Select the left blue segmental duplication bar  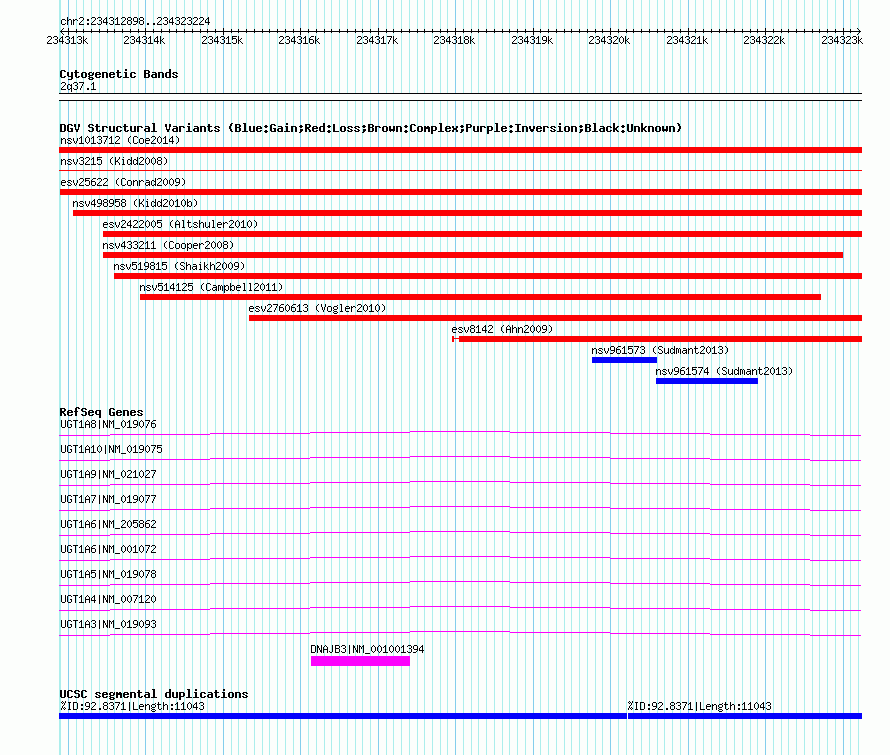click(343, 716)
